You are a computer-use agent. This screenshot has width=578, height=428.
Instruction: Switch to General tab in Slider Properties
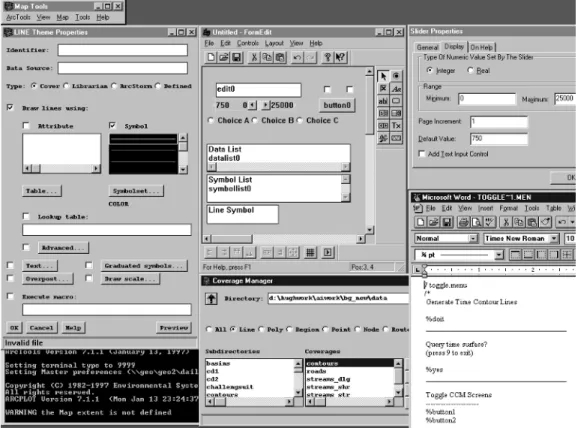click(x=427, y=47)
